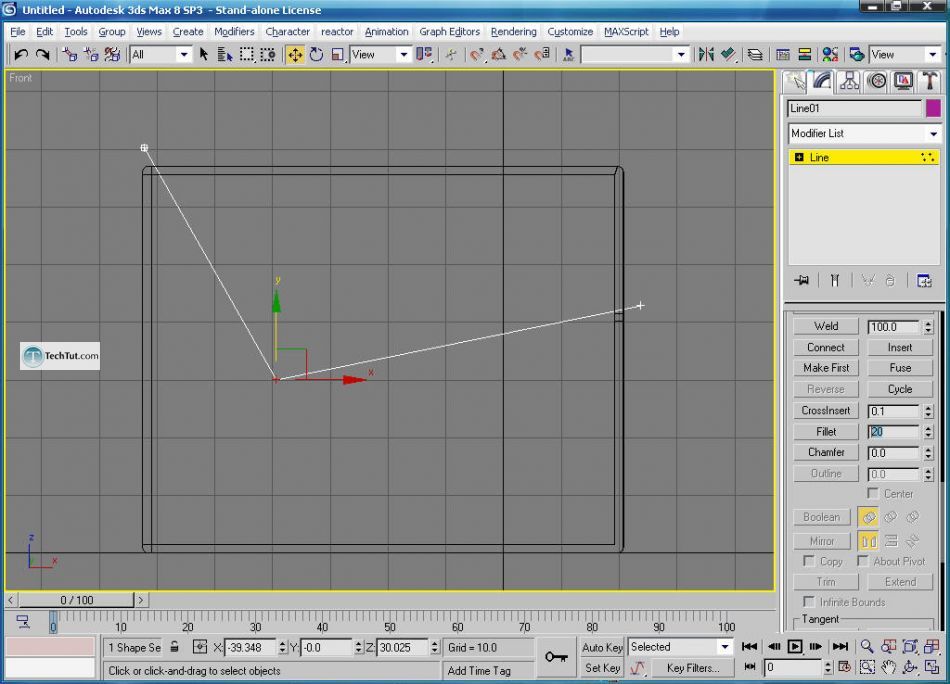Switch to the Modify command panel
Screen dimensions: 950x684
click(822, 82)
